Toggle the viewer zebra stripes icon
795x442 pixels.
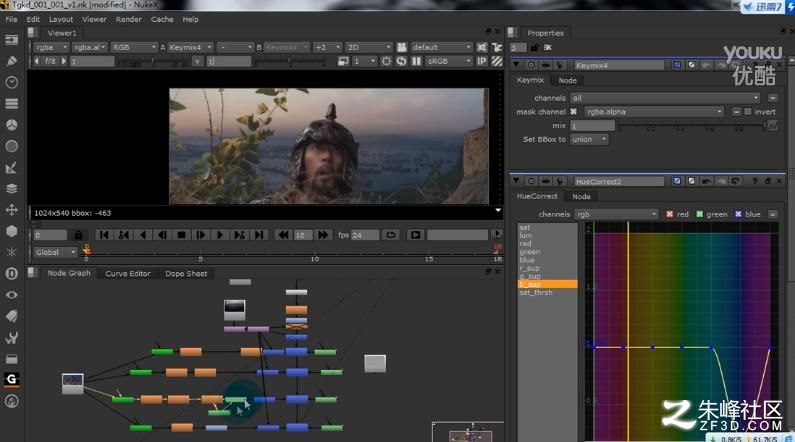click(x=497, y=61)
